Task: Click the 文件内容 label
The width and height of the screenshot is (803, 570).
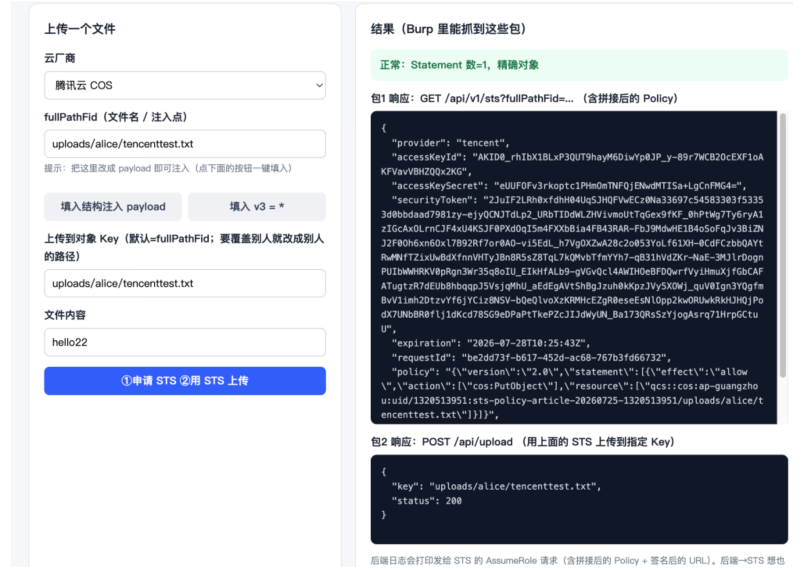Action: click(x=65, y=315)
